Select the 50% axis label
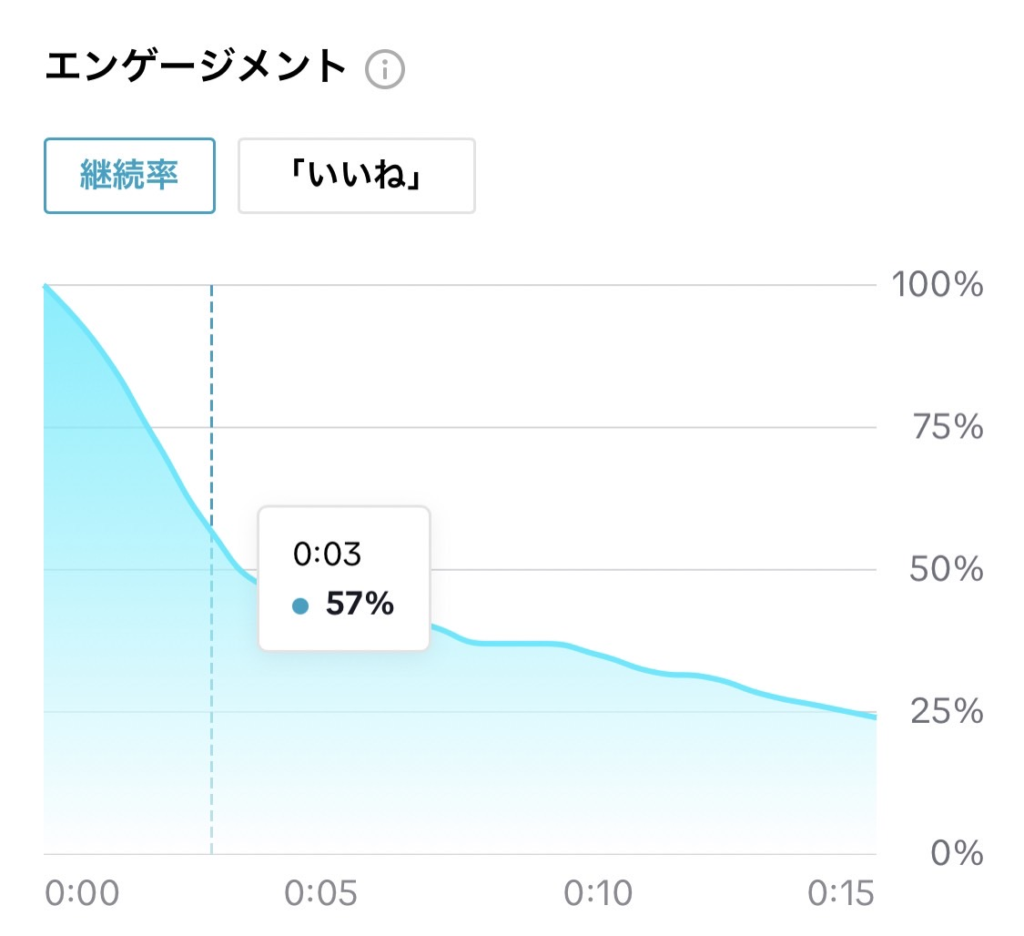The image size is (1024, 936). [948, 570]
